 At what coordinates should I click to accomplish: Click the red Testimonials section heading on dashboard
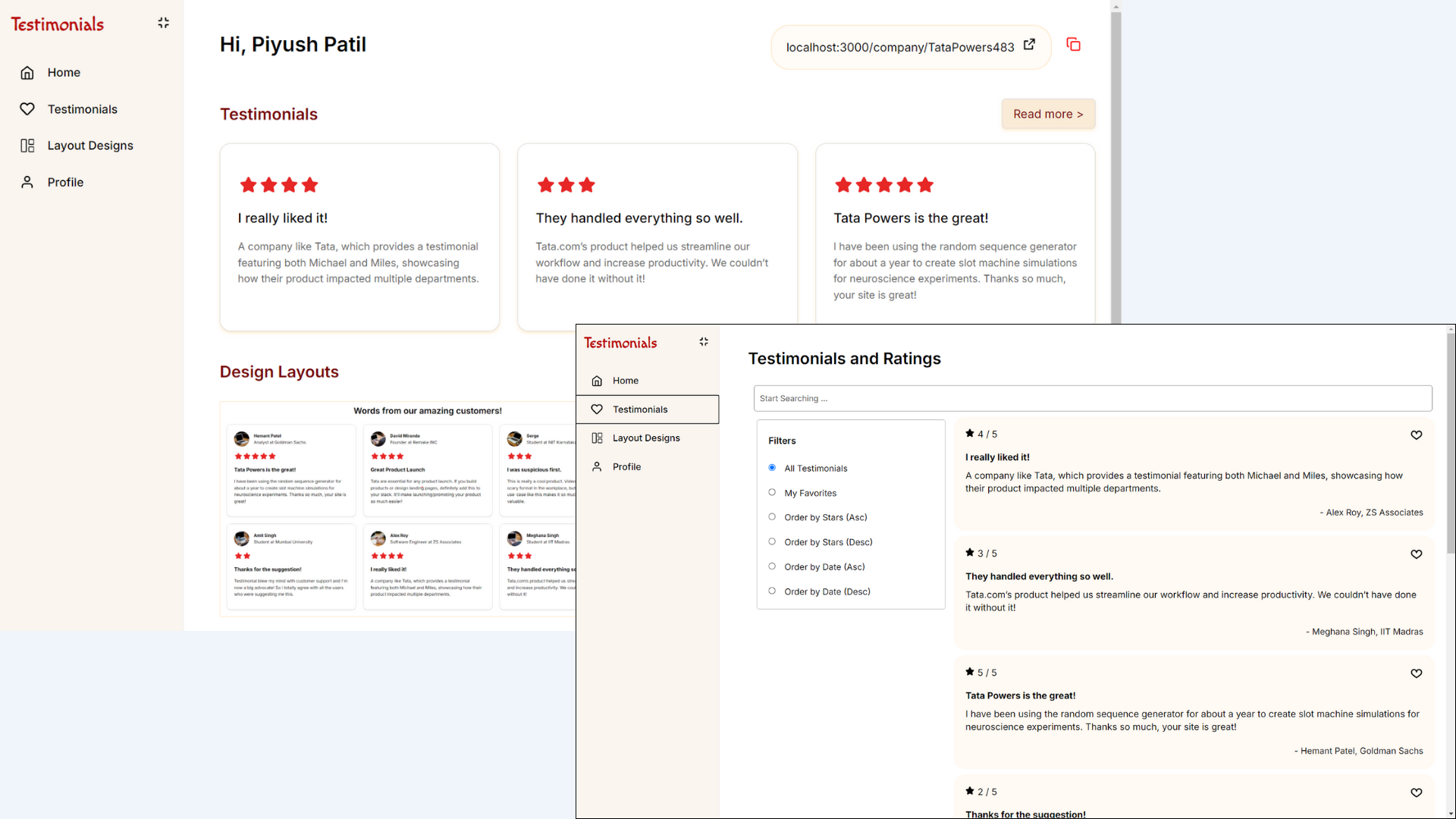point(268,115)
